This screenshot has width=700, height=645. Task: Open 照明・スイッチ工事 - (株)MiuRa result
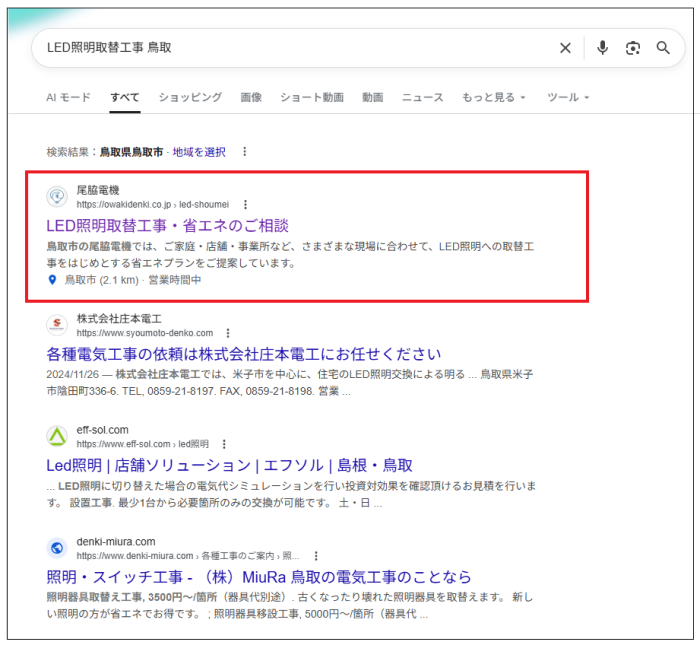(259, 577)
